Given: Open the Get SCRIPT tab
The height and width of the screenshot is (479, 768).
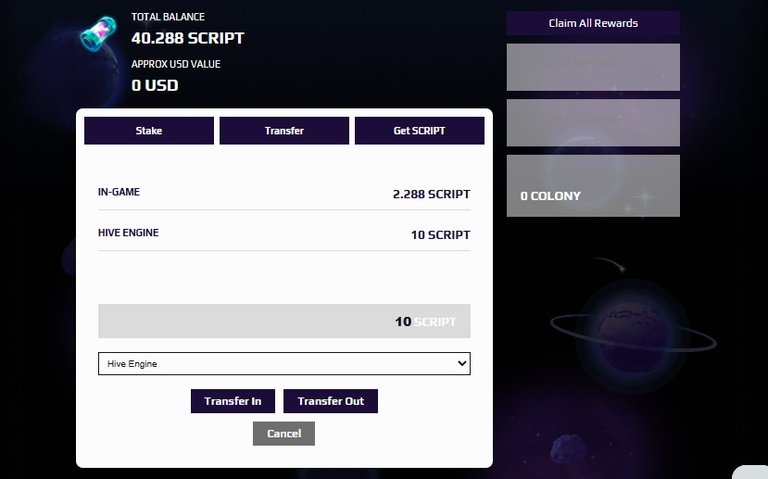Looking at the screenshot, I should click(419, 131).
